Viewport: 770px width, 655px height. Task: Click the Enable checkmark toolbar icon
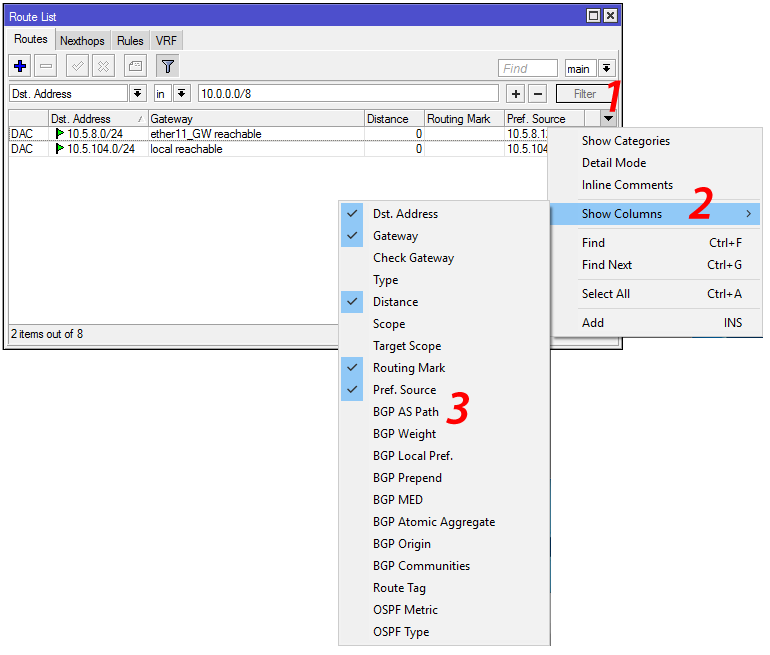click(x=77, y=66)
